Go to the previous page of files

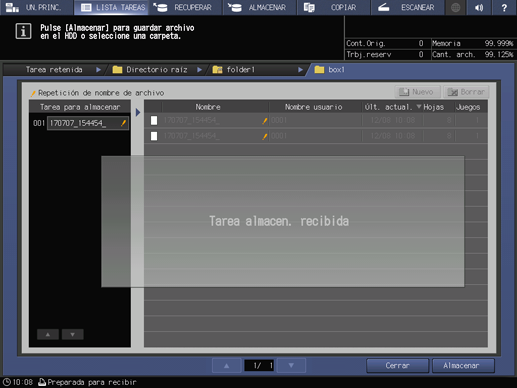coord(227,366)
